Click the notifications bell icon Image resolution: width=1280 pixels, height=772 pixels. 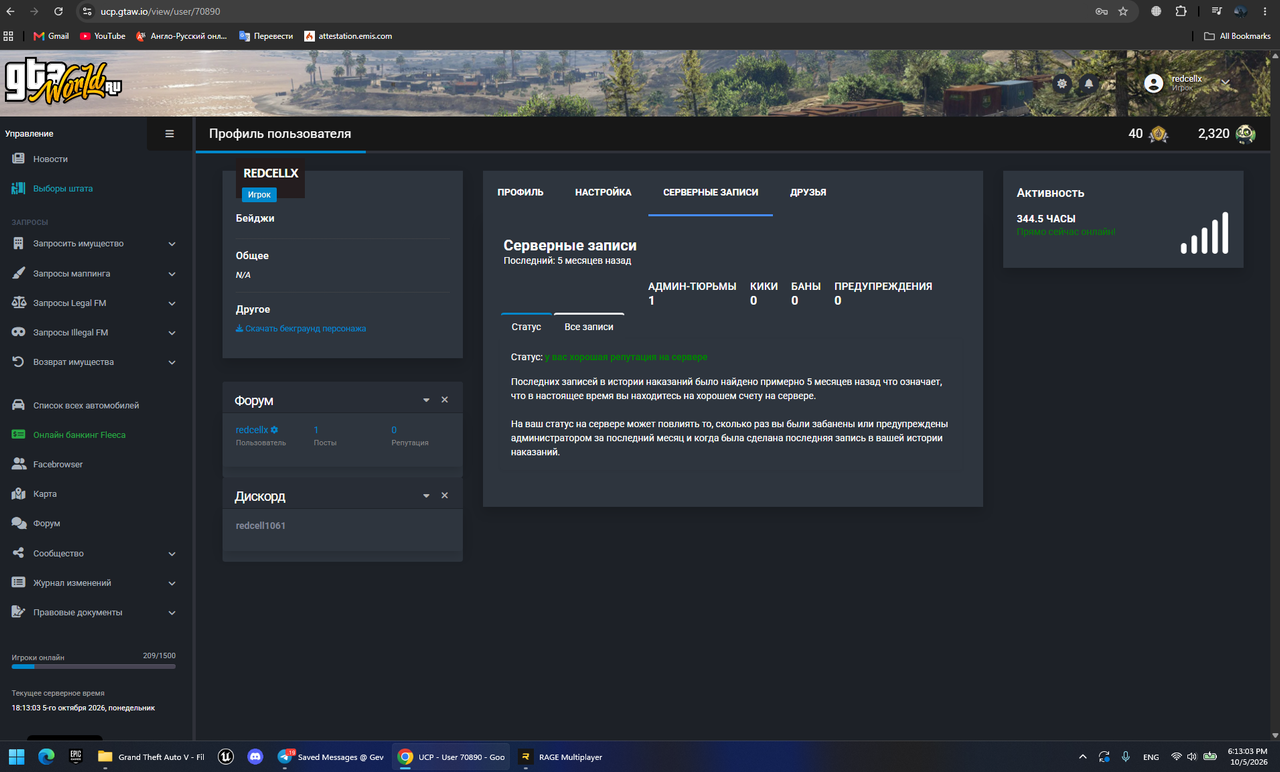point(1089,84)
